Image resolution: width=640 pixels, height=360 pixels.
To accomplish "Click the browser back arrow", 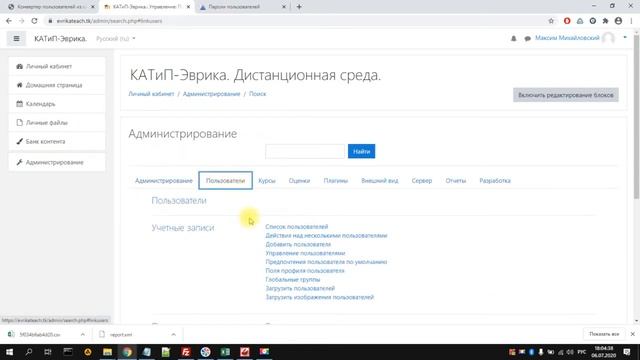I will (9, 21).
